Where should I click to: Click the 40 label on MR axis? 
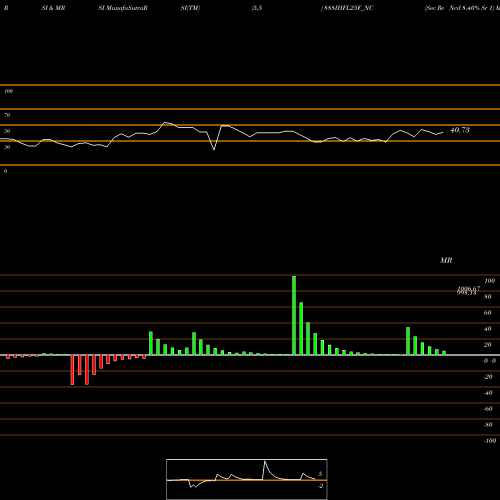pyautogui.click(x=488, y=329)
